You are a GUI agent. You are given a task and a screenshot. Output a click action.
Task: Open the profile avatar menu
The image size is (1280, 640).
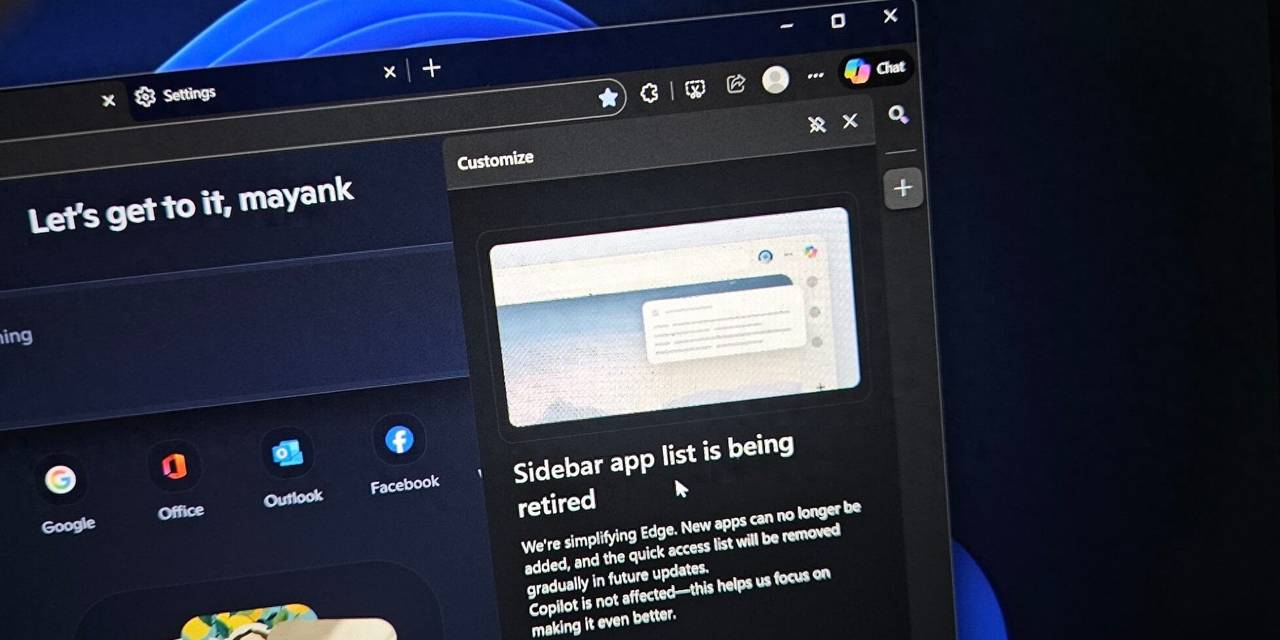tap(775, 80)
